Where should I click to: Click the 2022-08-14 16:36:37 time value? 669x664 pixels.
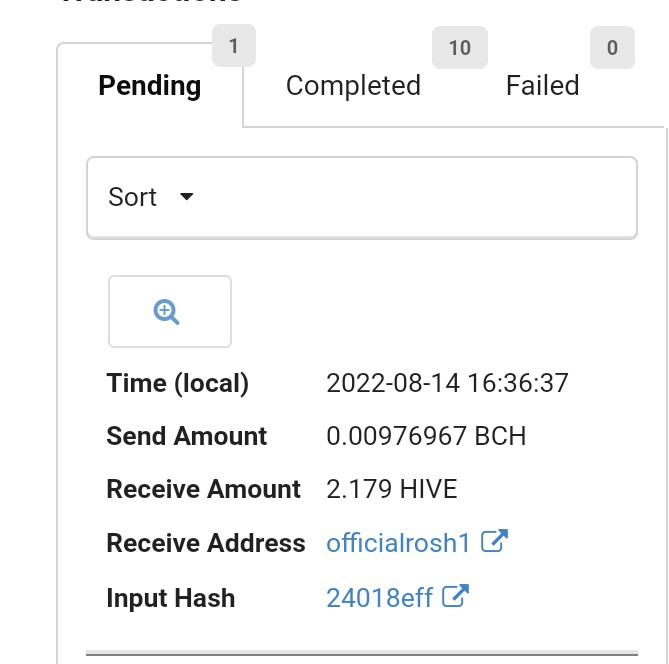click(x=447, y=383)
